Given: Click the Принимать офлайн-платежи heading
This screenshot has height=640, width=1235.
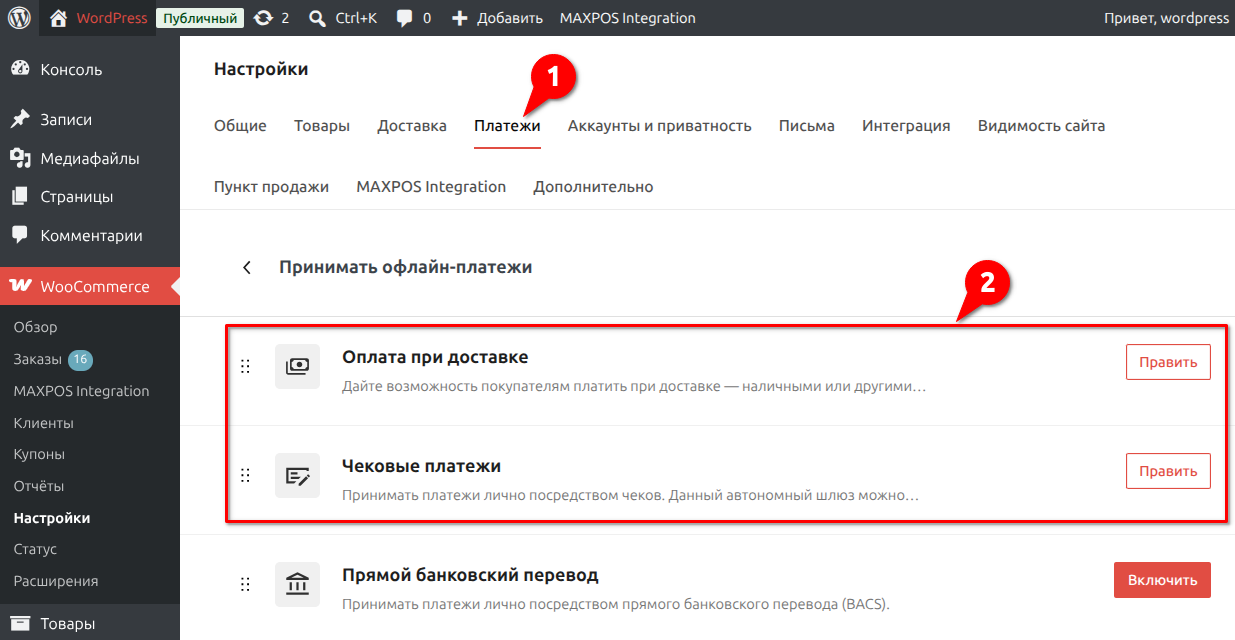Looking at the screenshot, I should pyautogui.click(x=405, y=267).
